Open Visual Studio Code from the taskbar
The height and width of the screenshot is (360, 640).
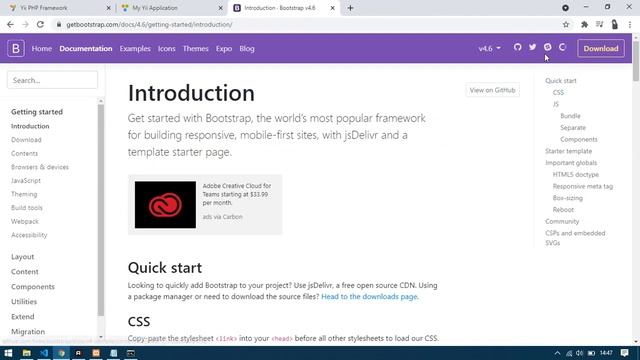[x=44, y=353]
